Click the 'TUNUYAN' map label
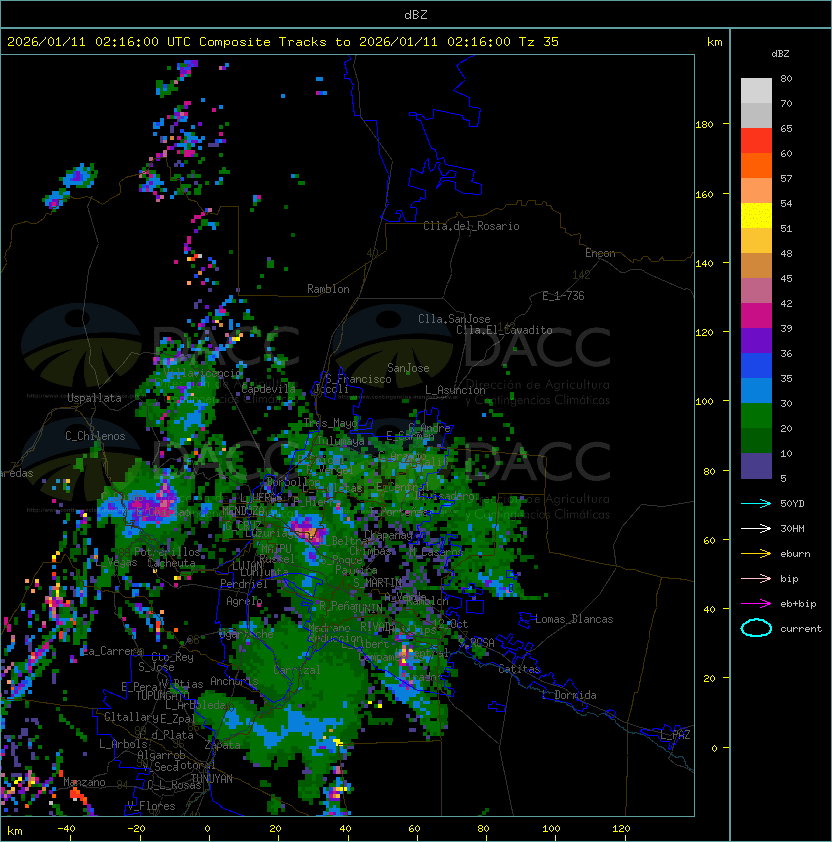832x842 pixels. [212, 779]
